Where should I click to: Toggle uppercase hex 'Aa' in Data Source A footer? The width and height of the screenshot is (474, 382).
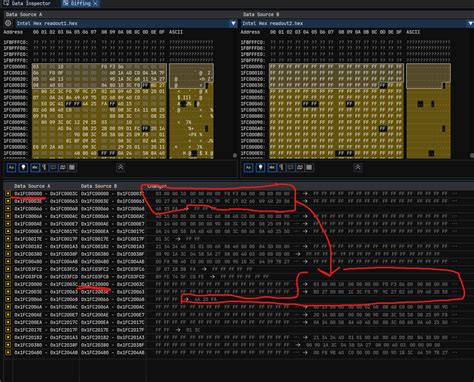pyautogui.click(x=11, y=167)
